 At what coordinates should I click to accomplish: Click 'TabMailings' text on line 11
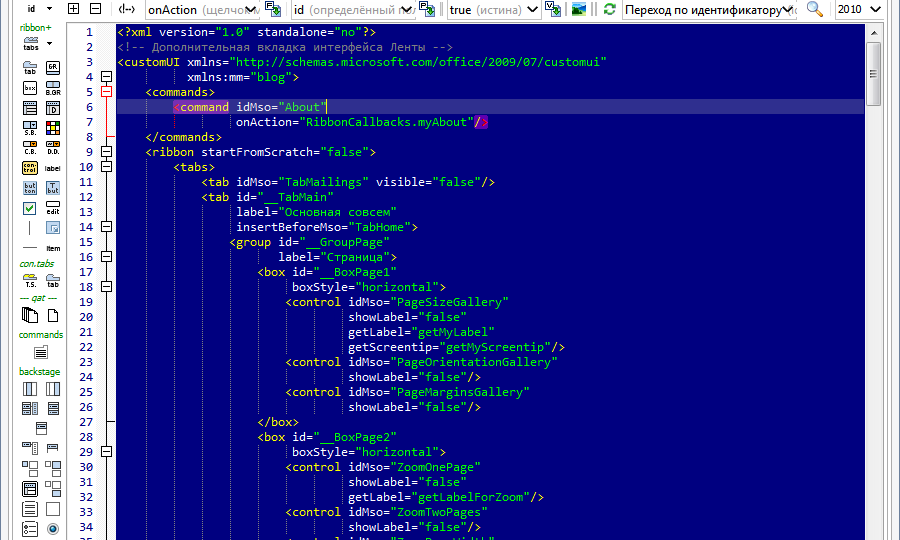(324, 182)
